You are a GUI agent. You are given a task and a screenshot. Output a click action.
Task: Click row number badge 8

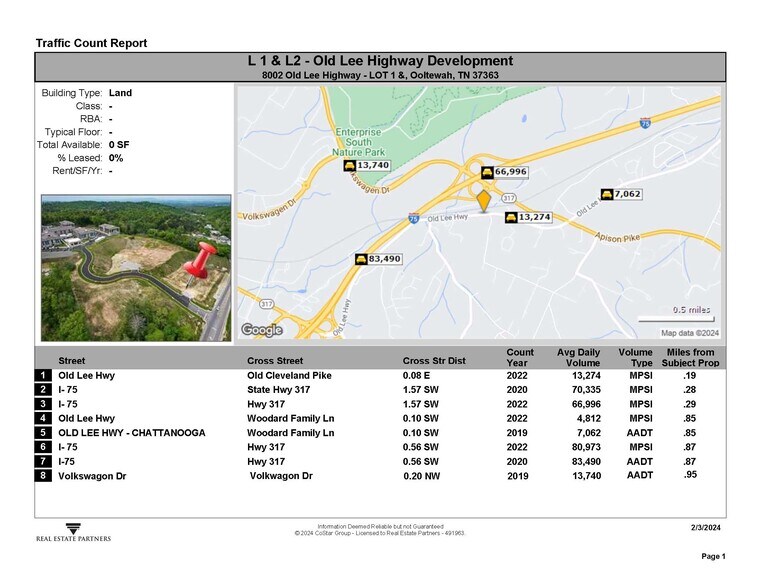click(43, 475)
